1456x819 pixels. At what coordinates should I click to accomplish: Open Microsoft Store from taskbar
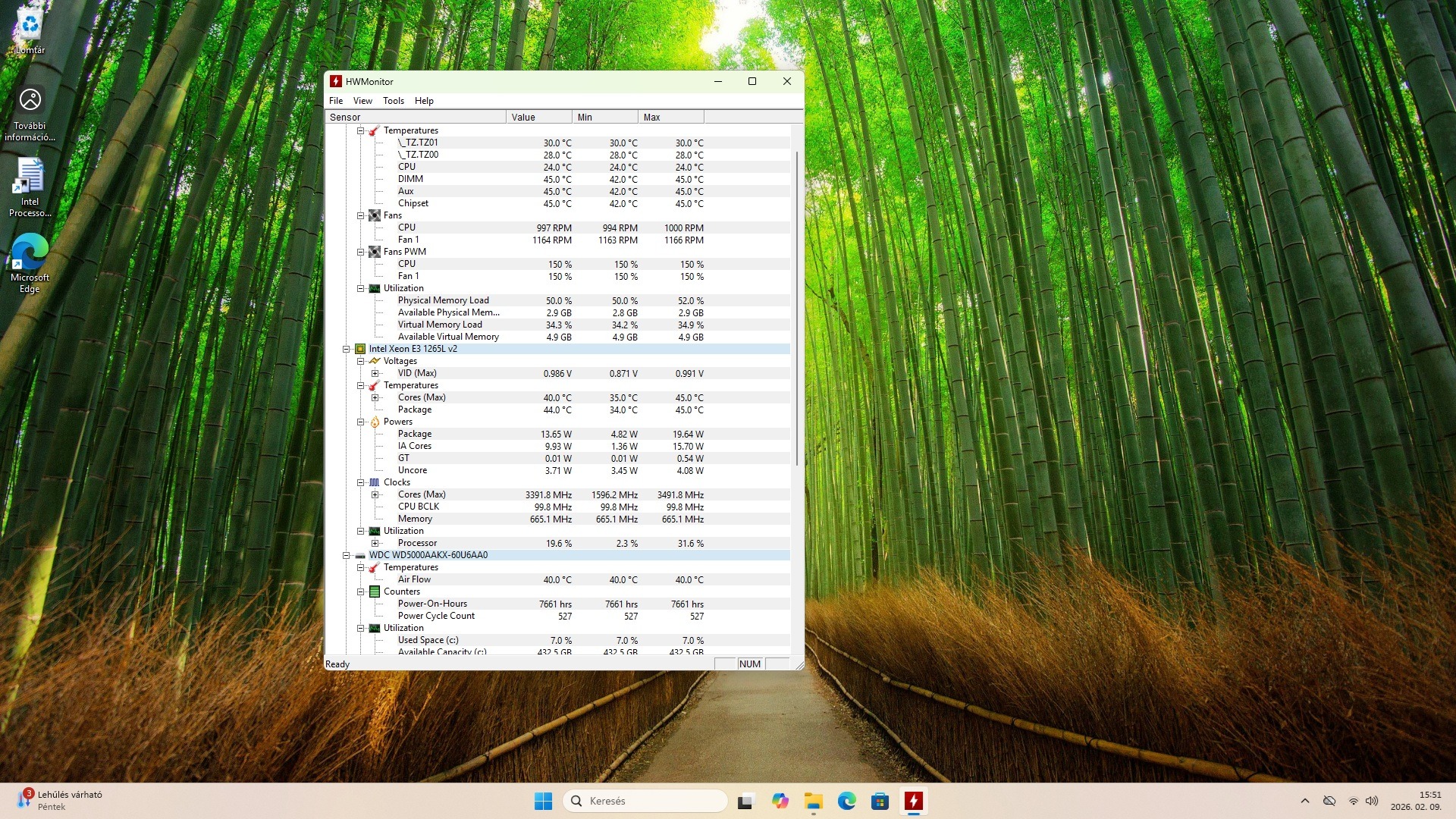880,801
